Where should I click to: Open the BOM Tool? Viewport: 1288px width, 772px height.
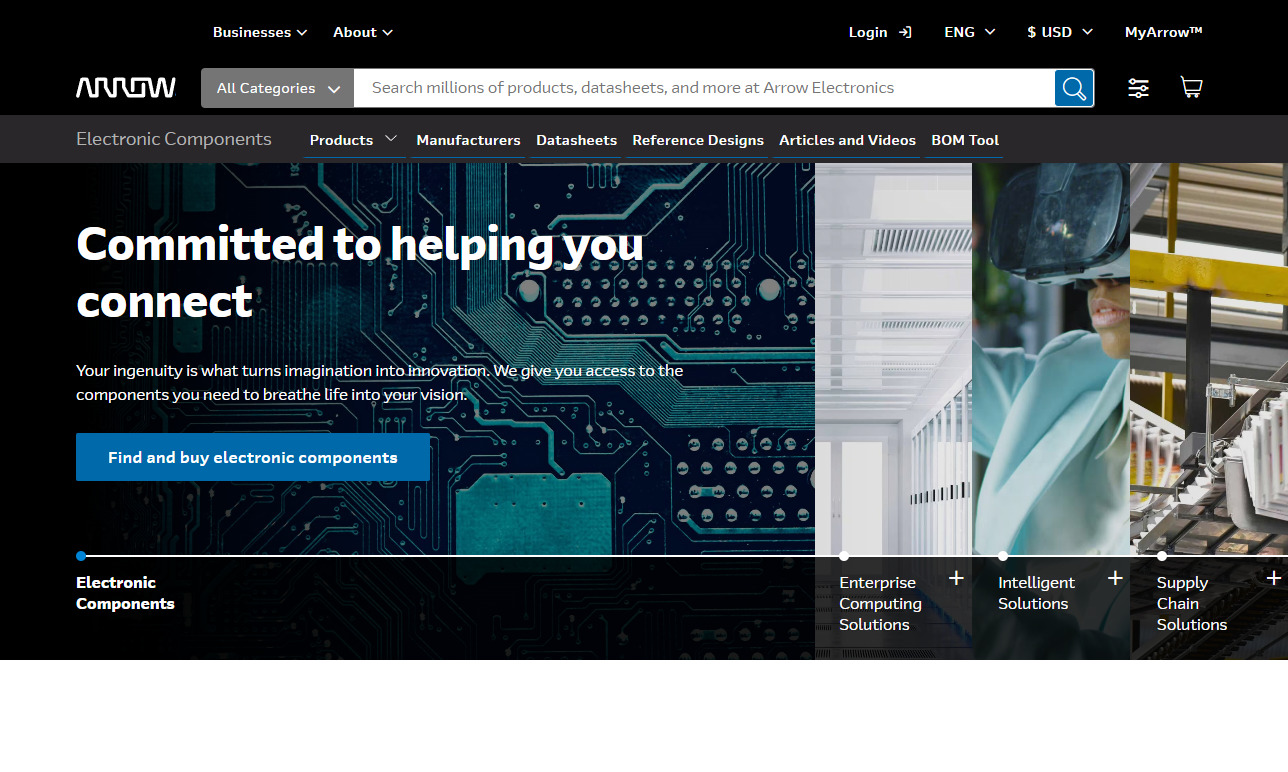(965, 140)
